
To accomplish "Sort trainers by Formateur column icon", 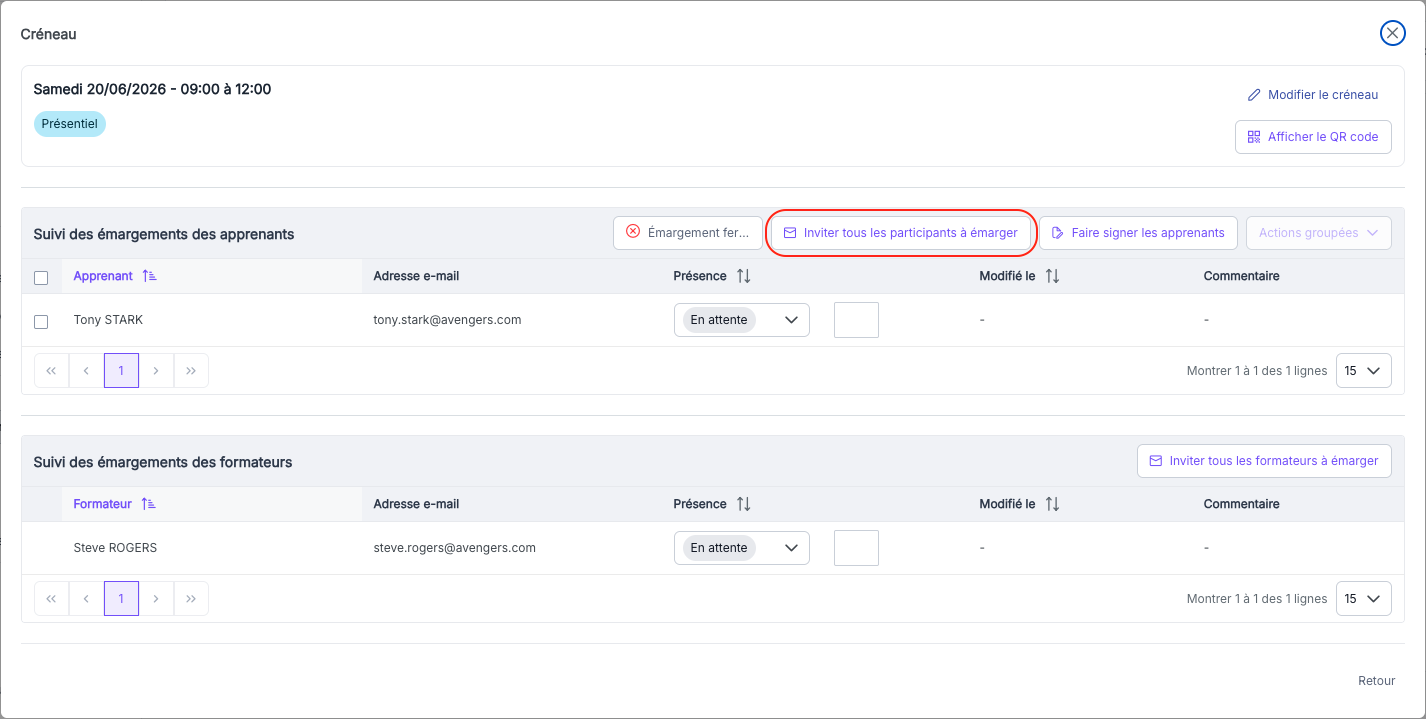I will tap(149, 504).
